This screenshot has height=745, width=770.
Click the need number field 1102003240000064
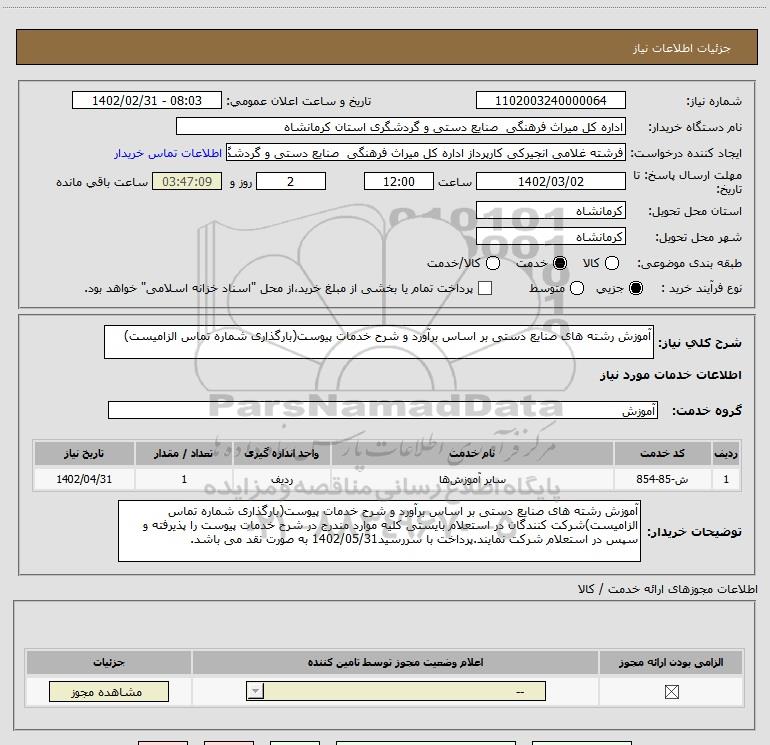pyautogui.click(x=550, y=100)
